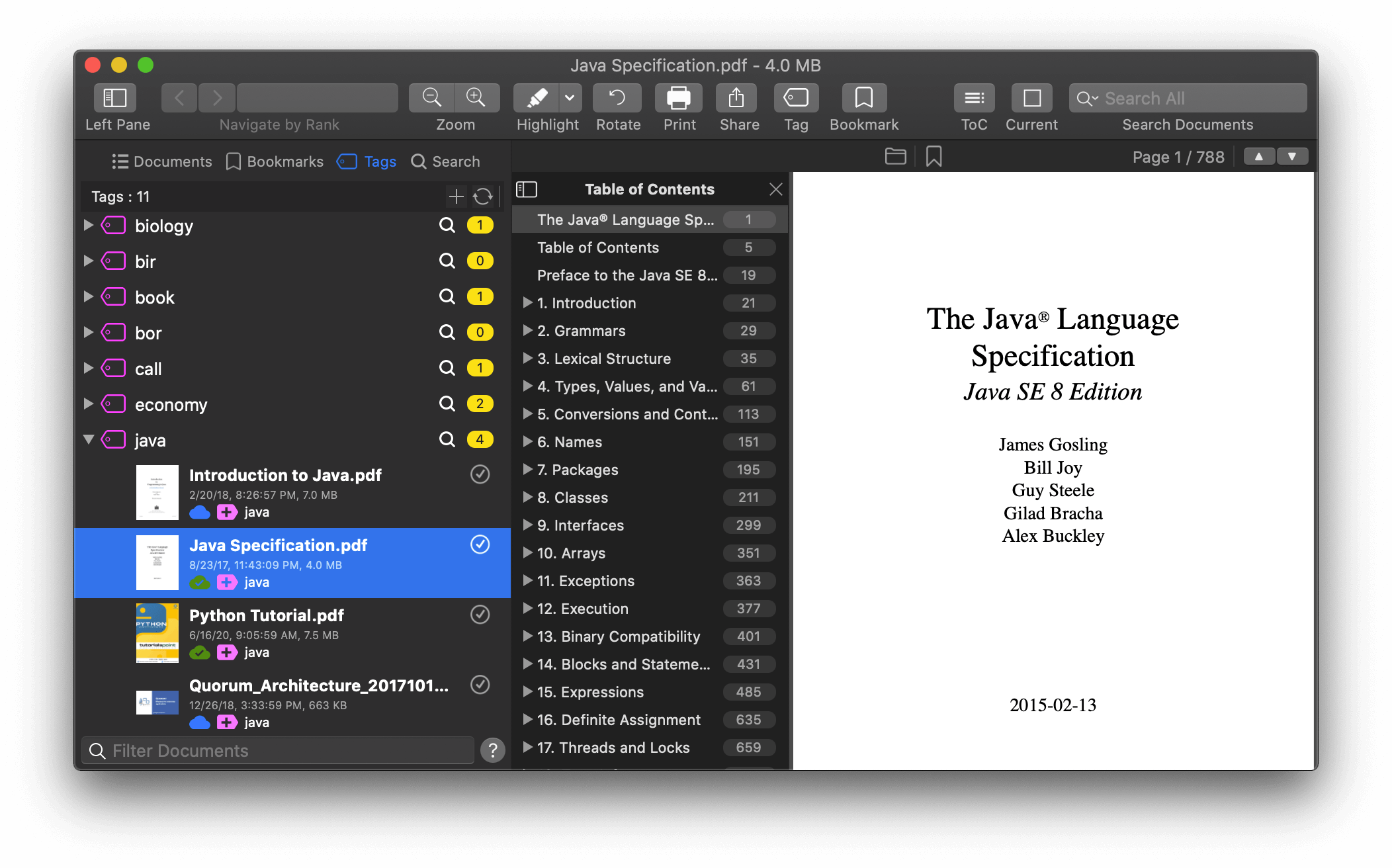Expand the call tag
Image resolution: width=1392 pixels, height=868 pixels.
88,369
